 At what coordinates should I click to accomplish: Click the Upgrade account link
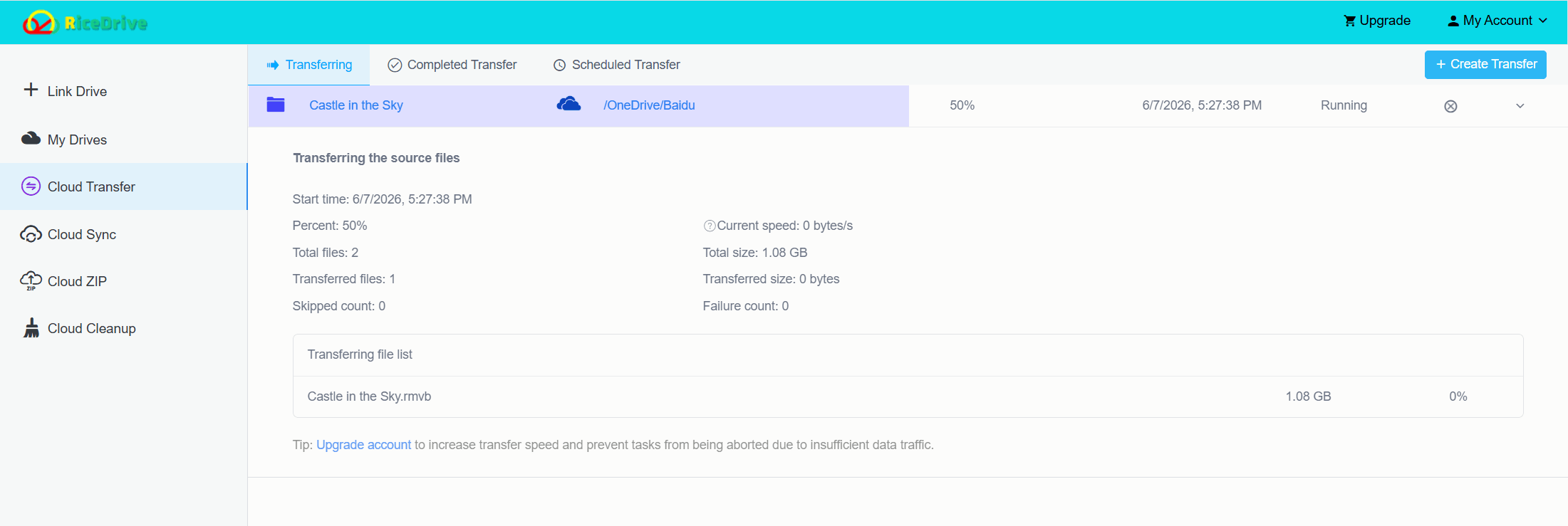click(x=363, y=445)
